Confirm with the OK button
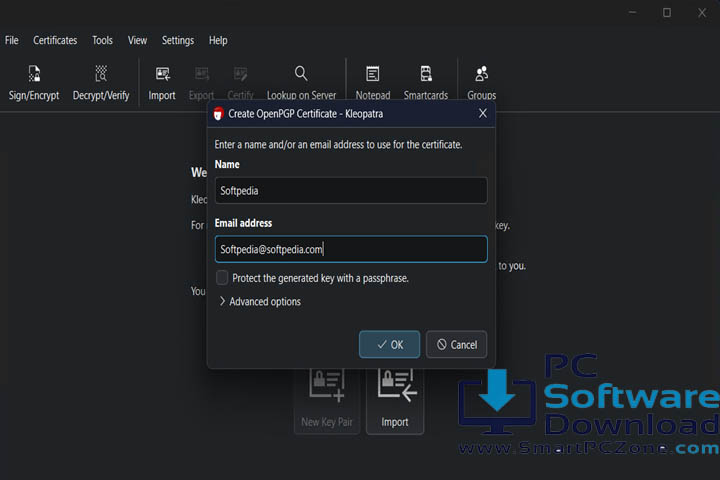 tap(389, 344)
